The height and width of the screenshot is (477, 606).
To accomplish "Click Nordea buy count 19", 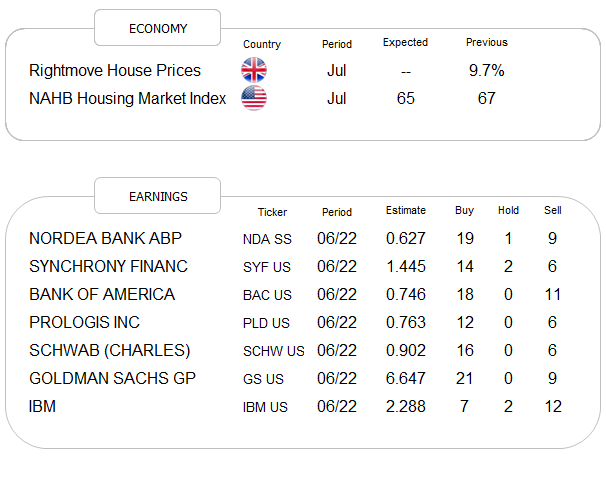I will (465, 238).
